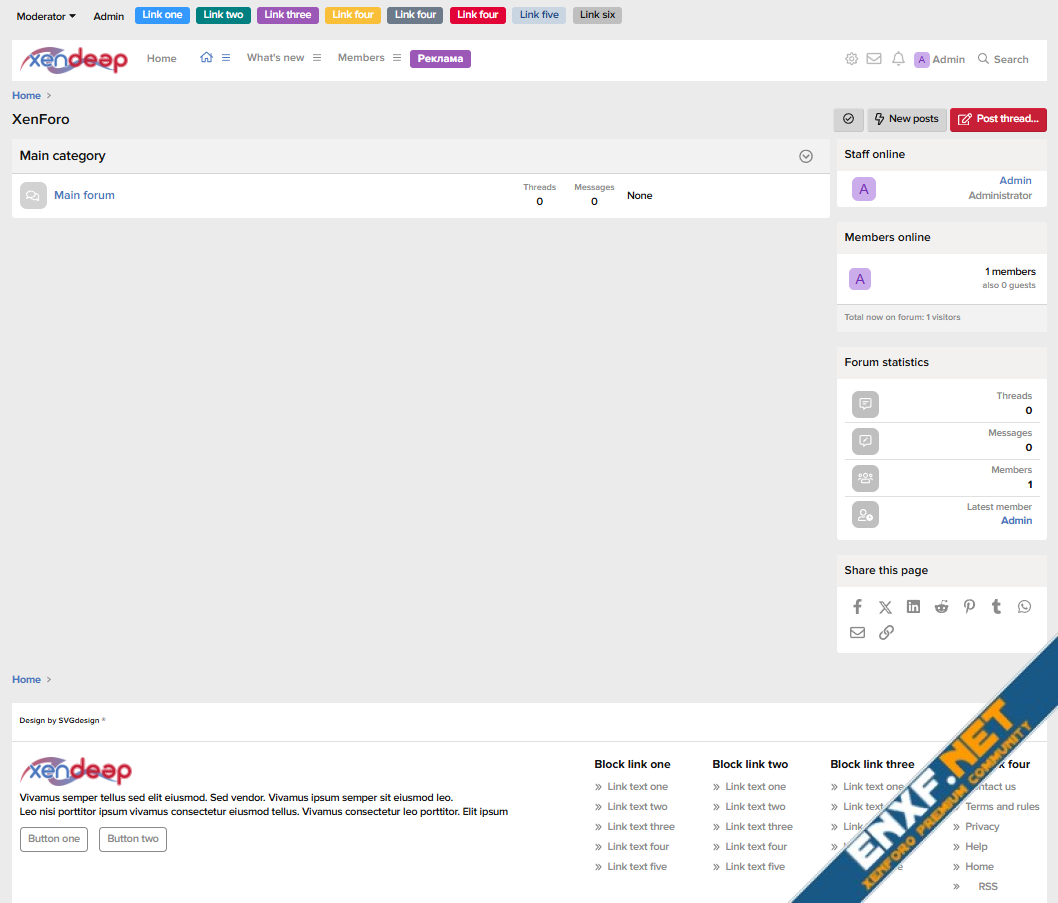
Task: Share this page on Reddit
Action: (941, 607)
